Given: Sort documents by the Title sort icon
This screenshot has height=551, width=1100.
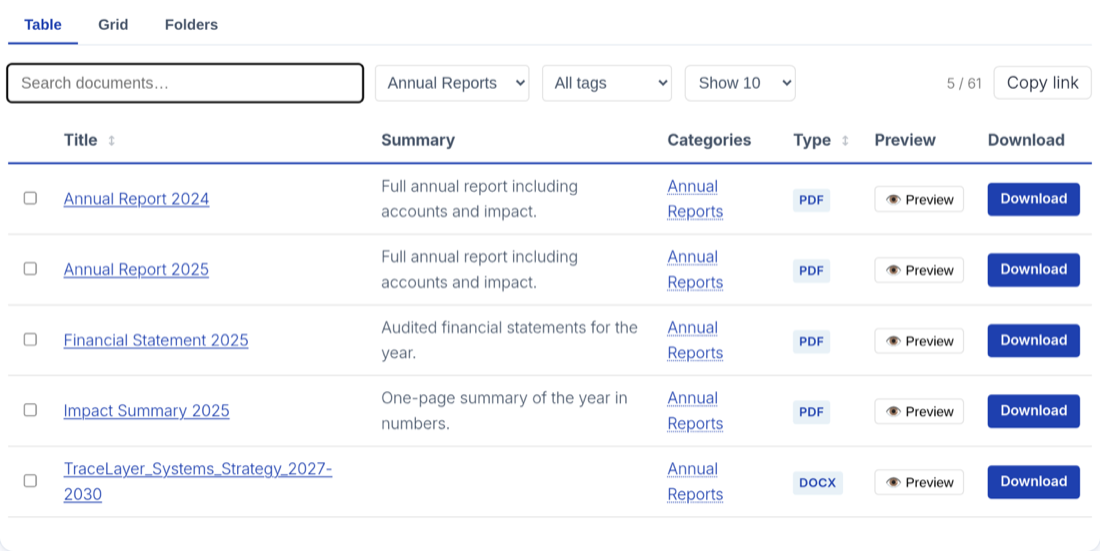Looking at the screenshot, I should (x=111, y=140).
